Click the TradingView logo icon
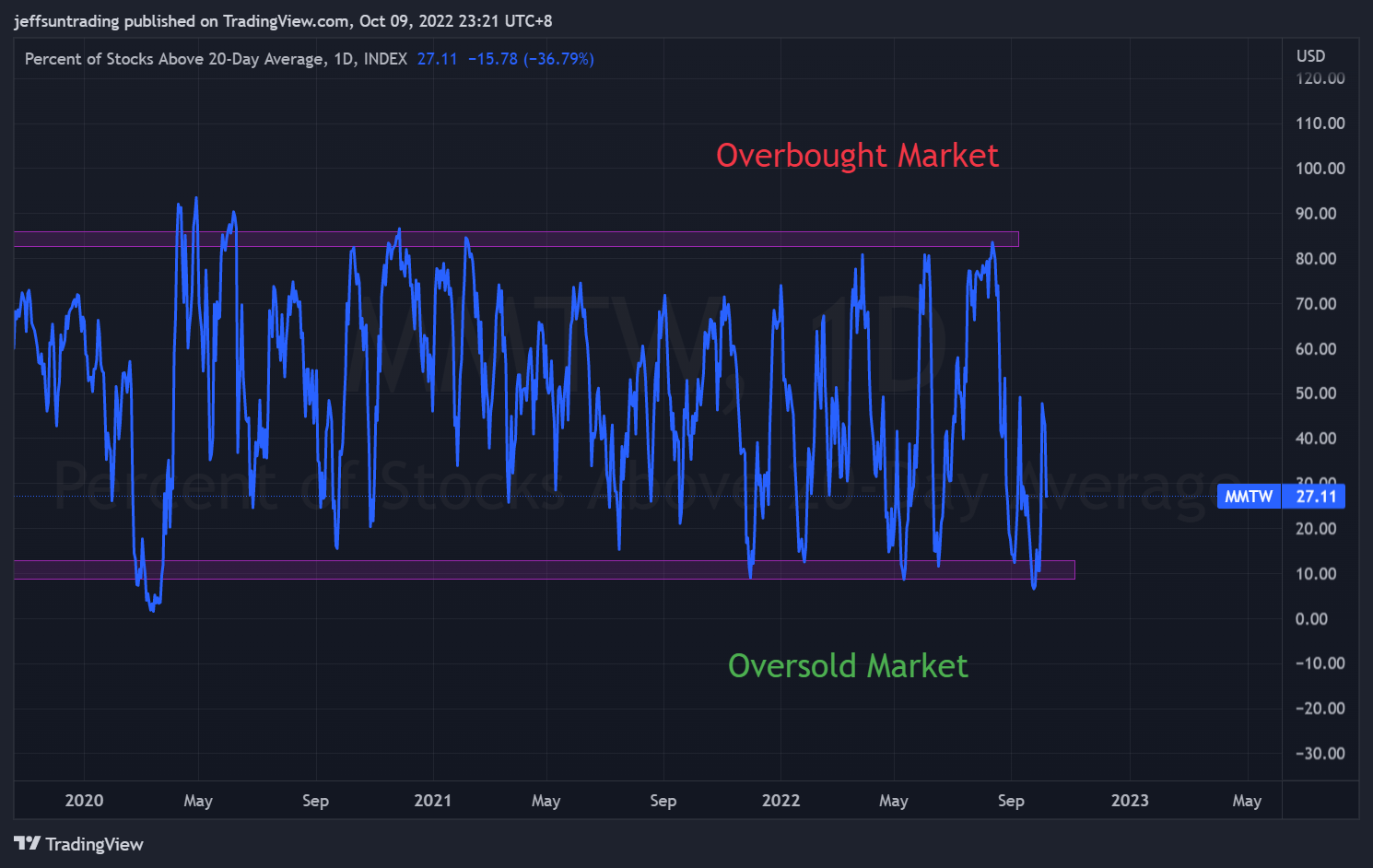 click(28, 843)
